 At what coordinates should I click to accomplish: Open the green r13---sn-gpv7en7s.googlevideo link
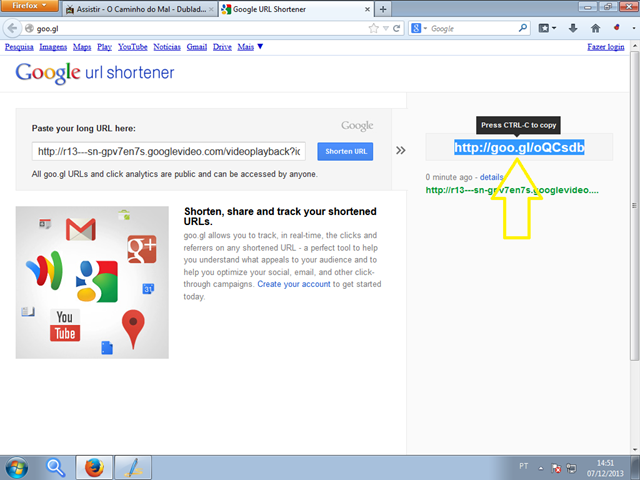[512, 190]
